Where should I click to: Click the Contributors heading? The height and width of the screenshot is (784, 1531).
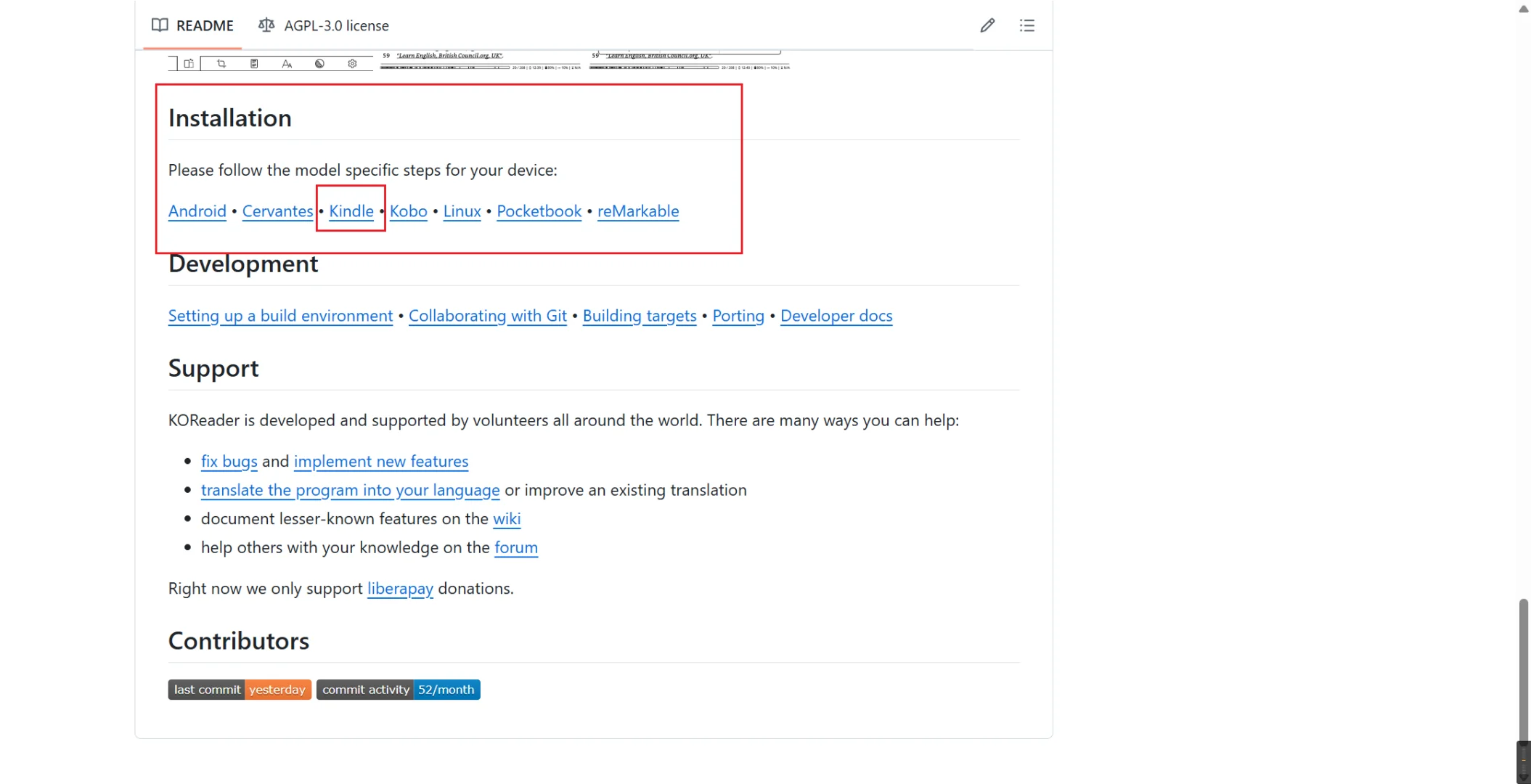[x=239, y=641]
